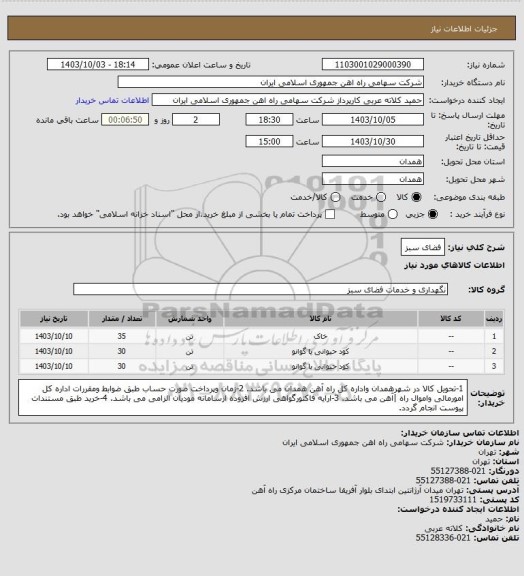Screen dimensions: 524x576
Task: Click quantity 30 in the third row
Action: 122,367
